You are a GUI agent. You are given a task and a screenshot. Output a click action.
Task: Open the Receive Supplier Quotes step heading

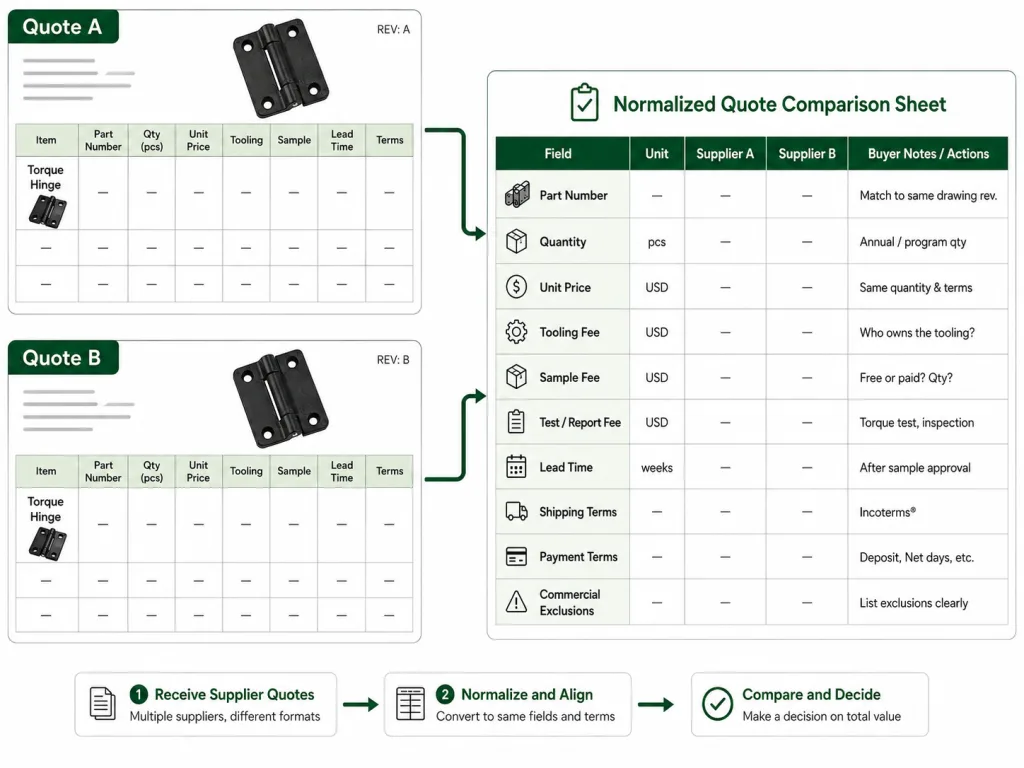click(x=234, y=694)
